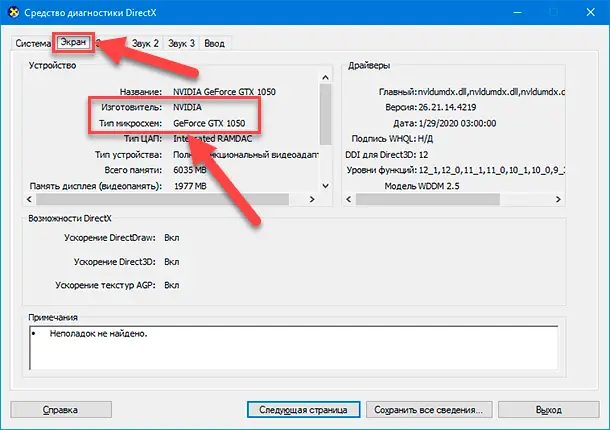Click the manufacturer value 'NVIDIA'
The height and width of the screenshot is (430, 610).
tap(188, 107)
